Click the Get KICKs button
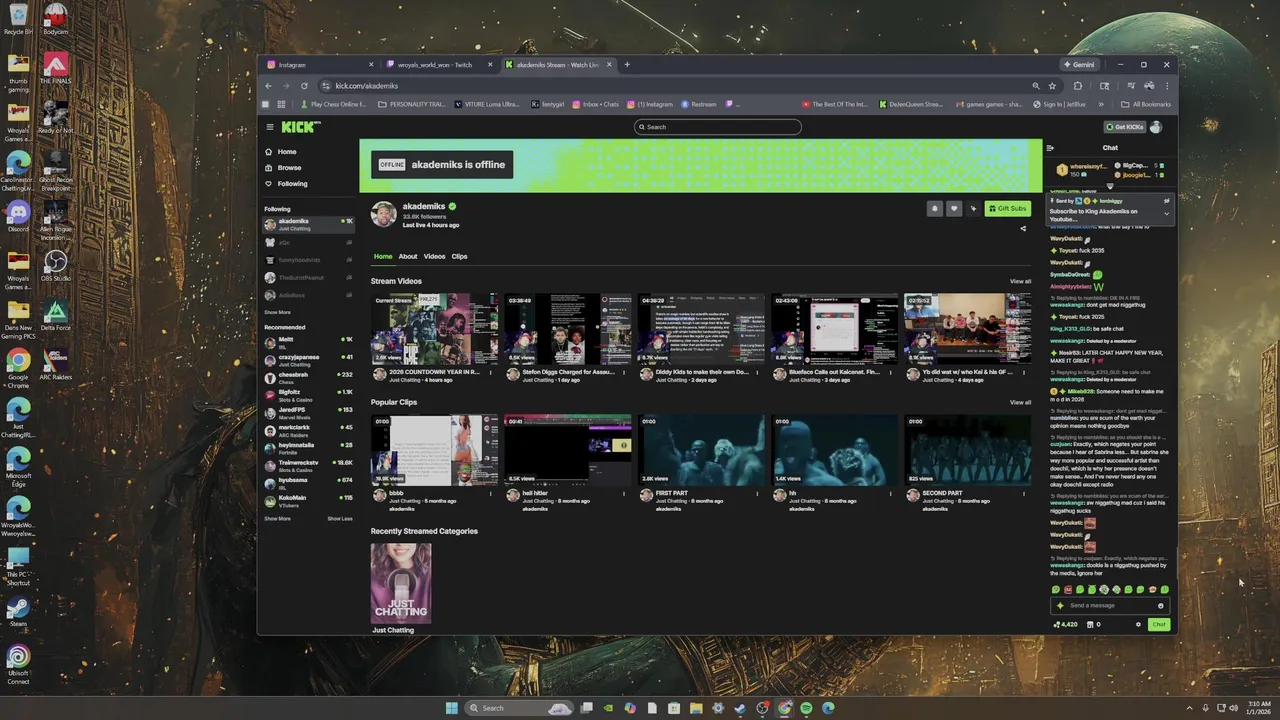 coord(1125,127)
